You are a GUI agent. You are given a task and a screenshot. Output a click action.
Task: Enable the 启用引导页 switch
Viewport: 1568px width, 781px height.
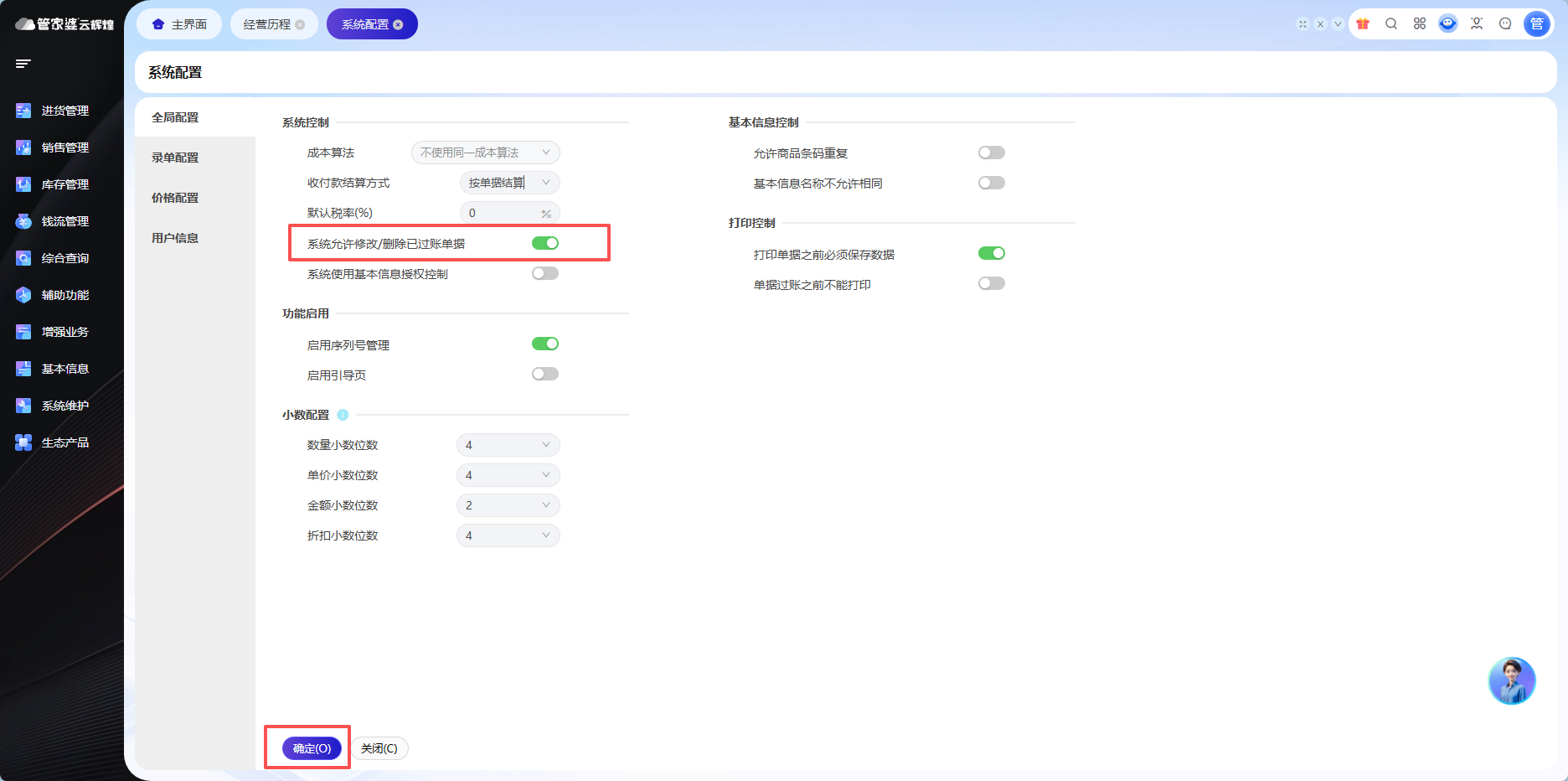[x=545, y=374]
